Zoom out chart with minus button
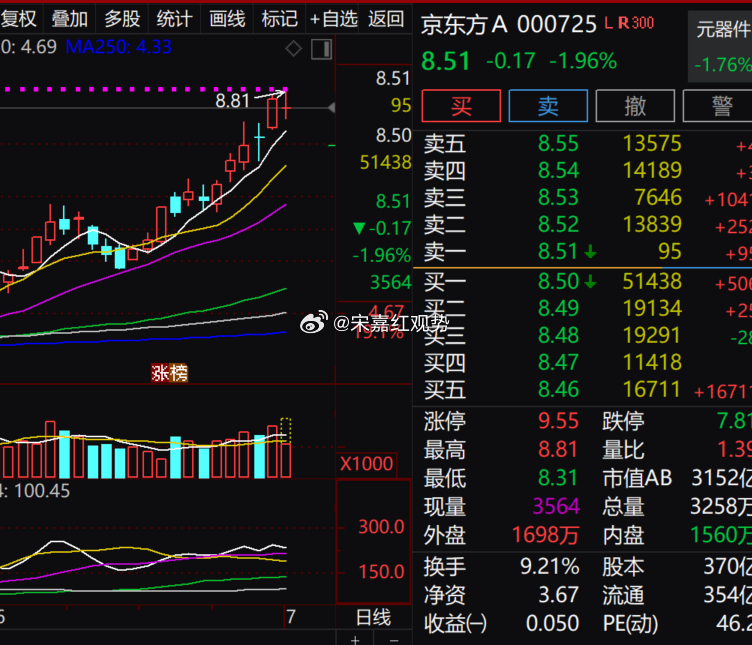 (x=393, y=638)
